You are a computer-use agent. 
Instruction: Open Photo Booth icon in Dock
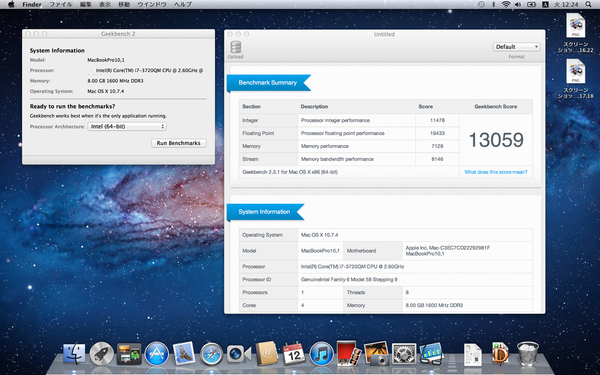tap(349, 353)
